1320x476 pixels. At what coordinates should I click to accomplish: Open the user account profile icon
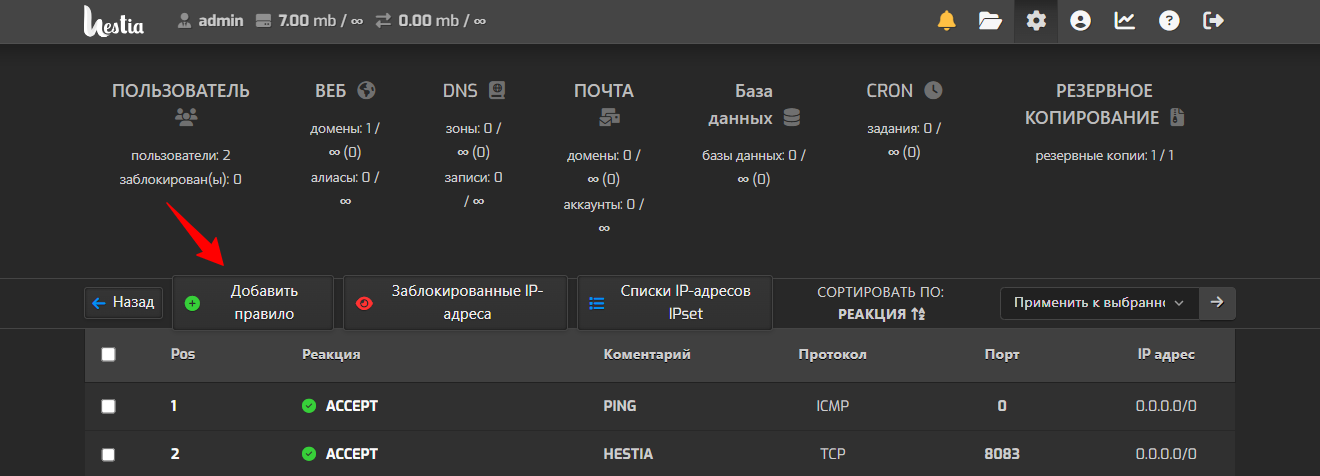(1080, 20)
